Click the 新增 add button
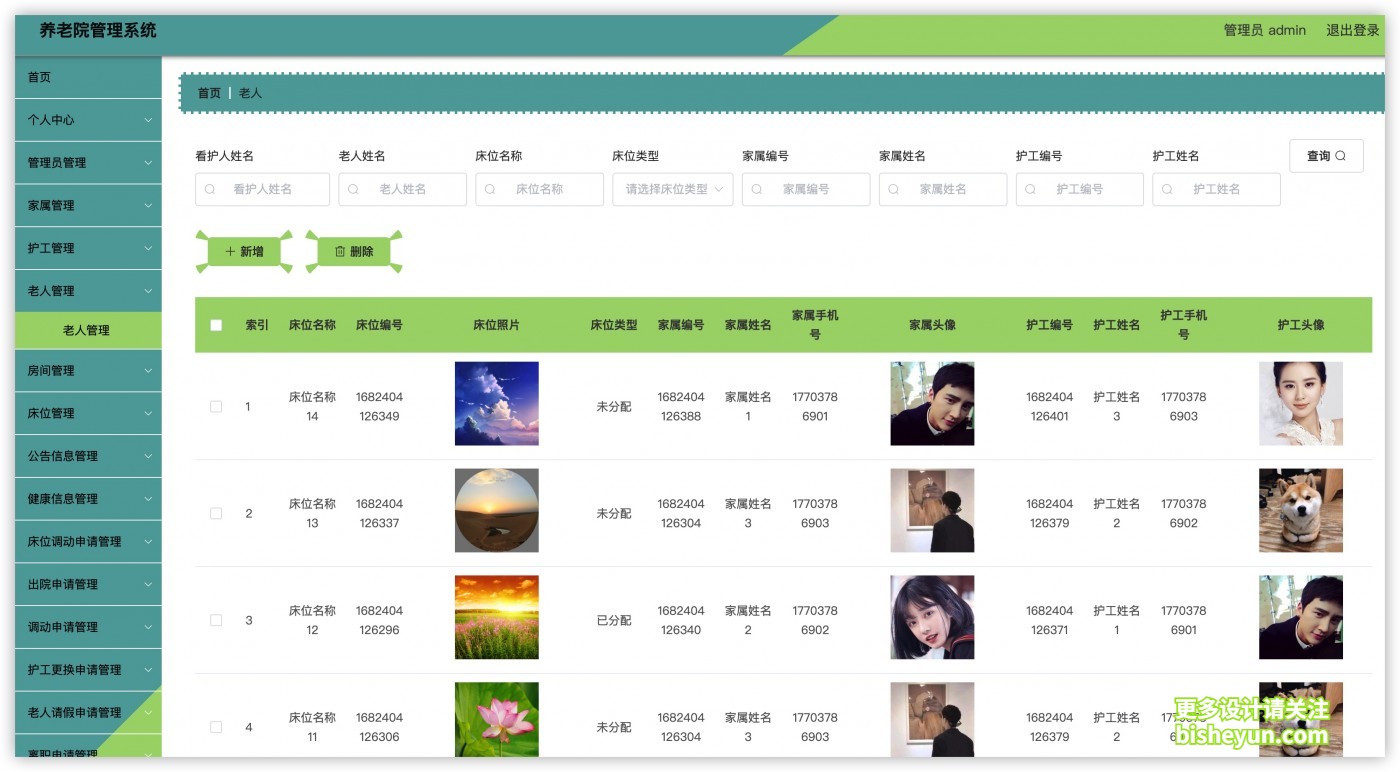Screen dimensions: 1400x772 click(x=244, y=252)
